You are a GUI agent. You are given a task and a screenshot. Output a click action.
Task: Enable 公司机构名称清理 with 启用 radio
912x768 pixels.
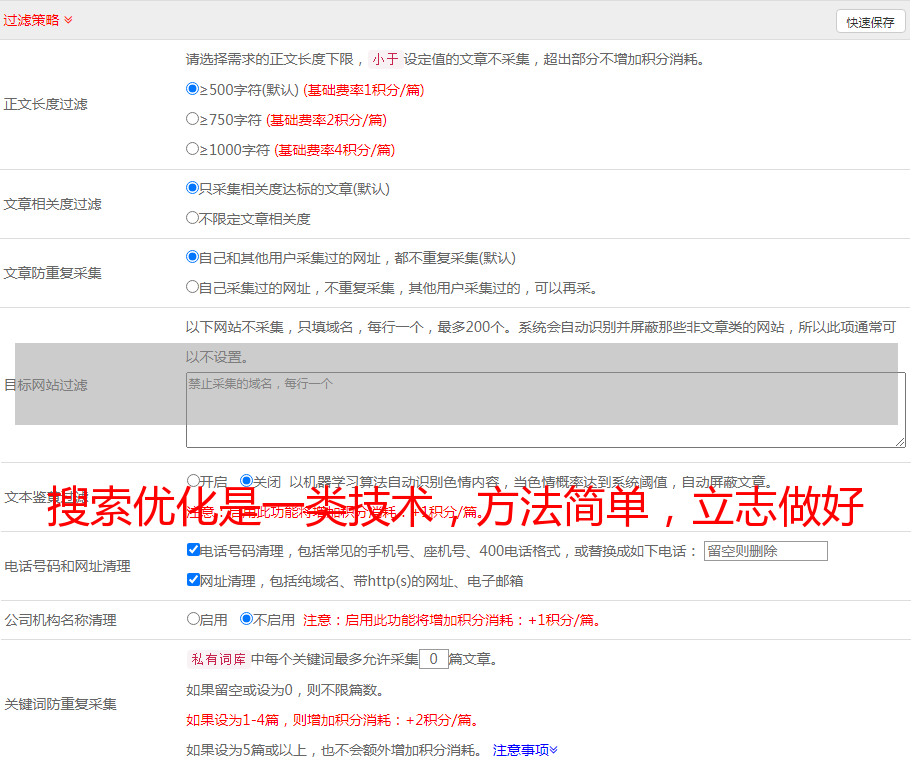pyautogui.click(x=193, y=619)
